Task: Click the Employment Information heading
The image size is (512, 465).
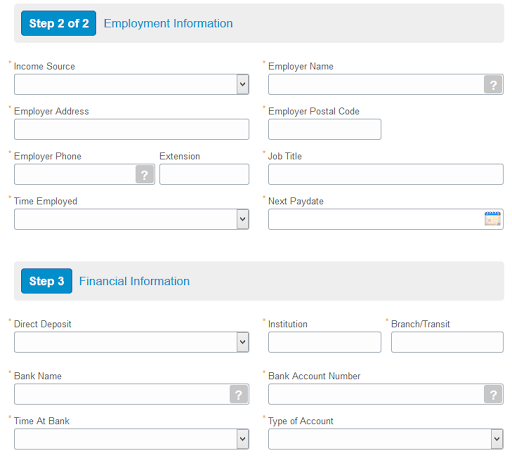Action: [x=168, y=24]
